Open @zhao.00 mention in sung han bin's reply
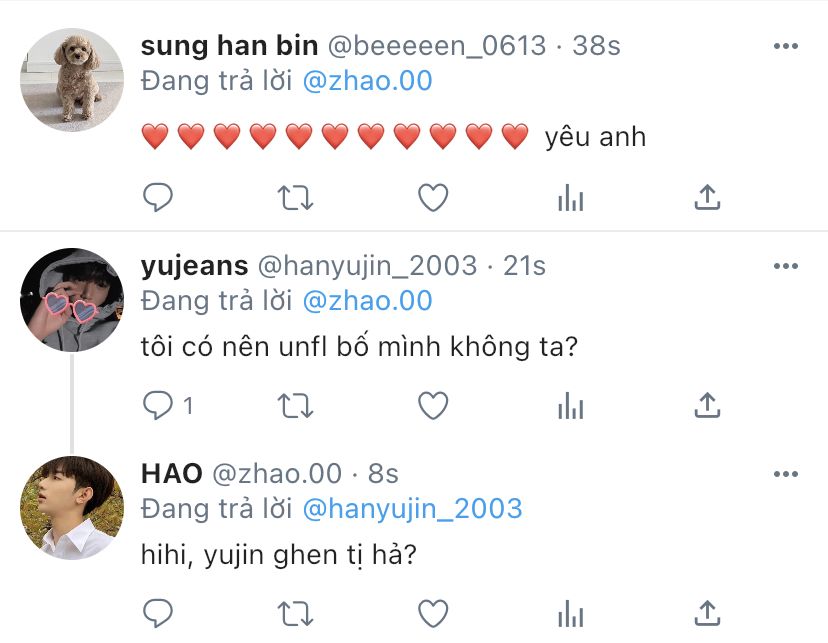 368,81
